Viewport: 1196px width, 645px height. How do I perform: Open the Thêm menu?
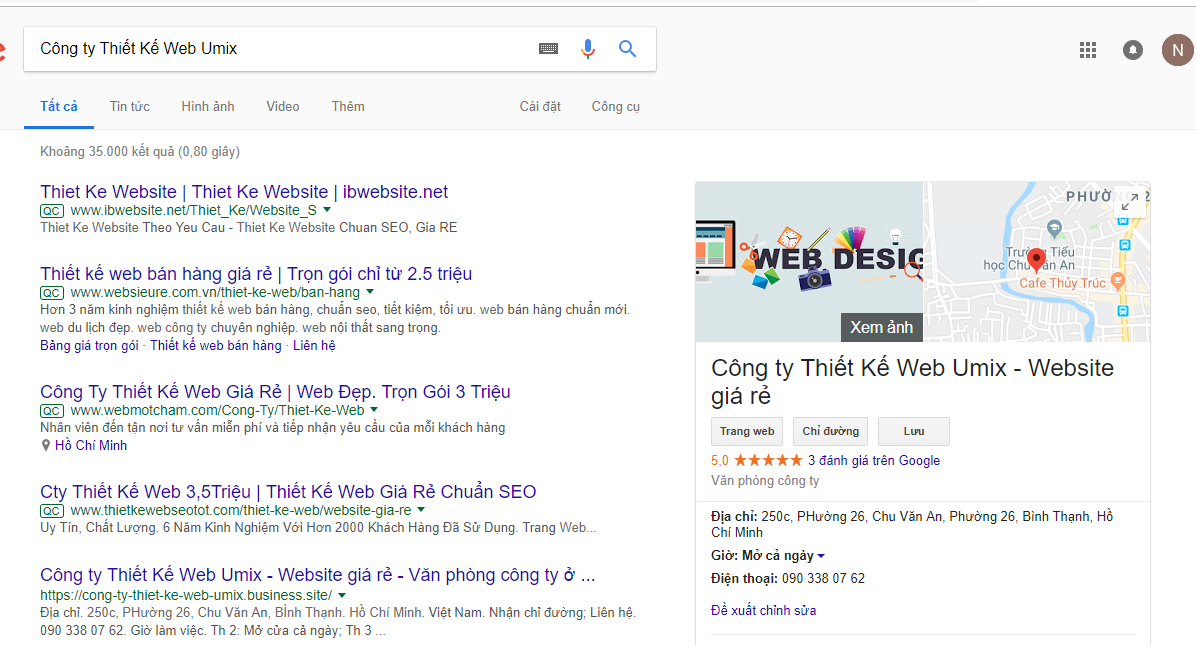(348, 107)
